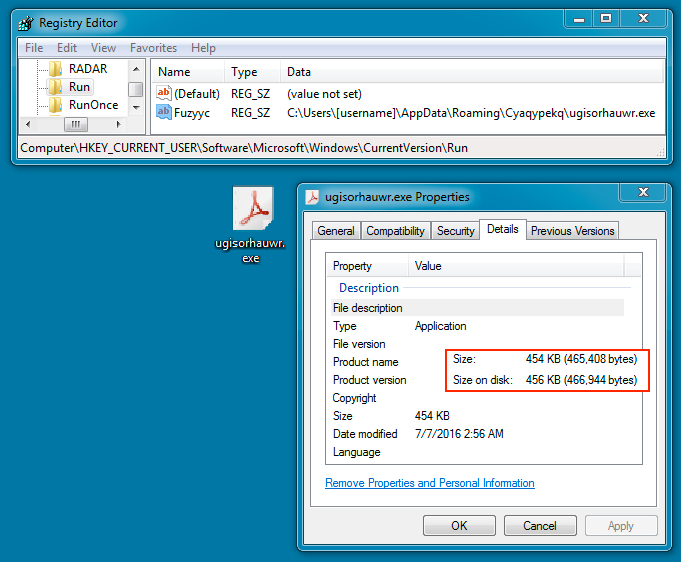Screen dimensions: 681x562
Task: Select the RADAR folder icon in tree
Action: [56, 69]
